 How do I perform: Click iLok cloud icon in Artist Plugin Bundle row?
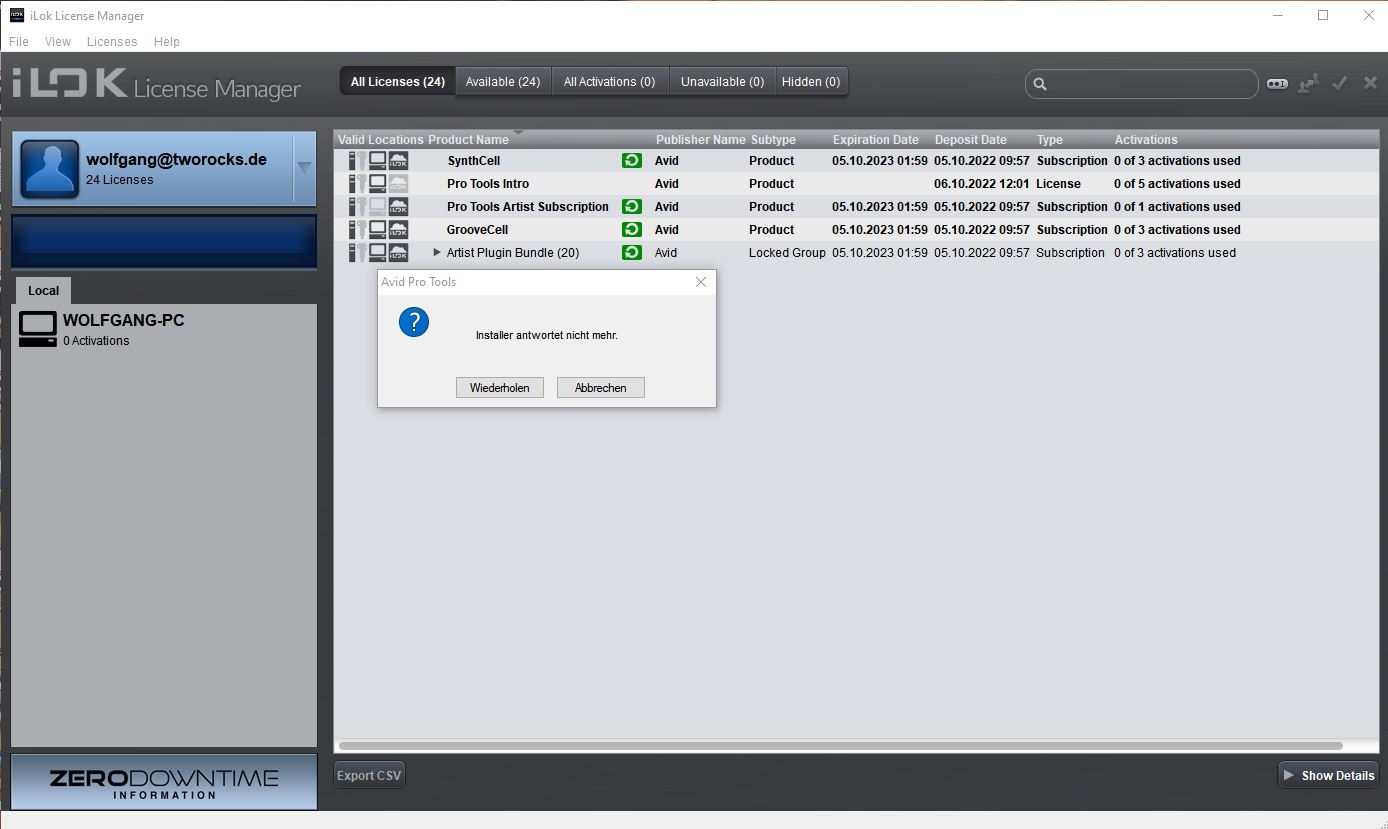398,252
